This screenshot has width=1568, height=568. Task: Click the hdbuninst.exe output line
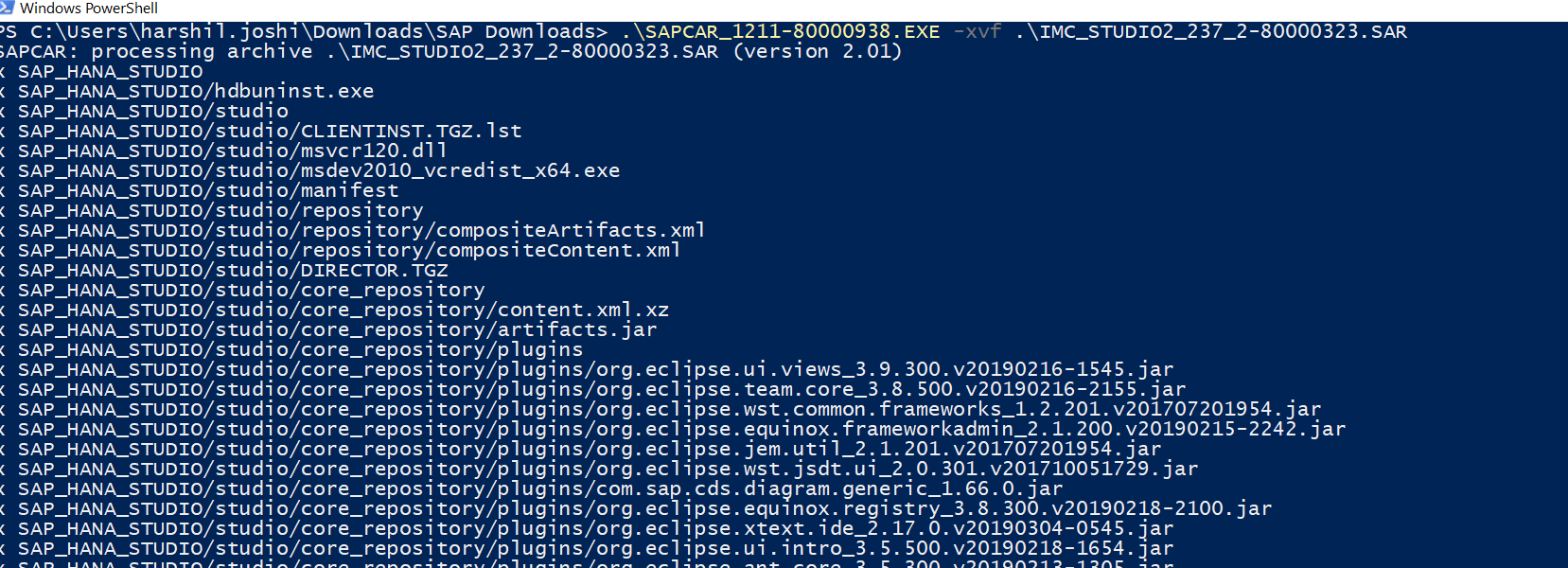tap(196, 92)
